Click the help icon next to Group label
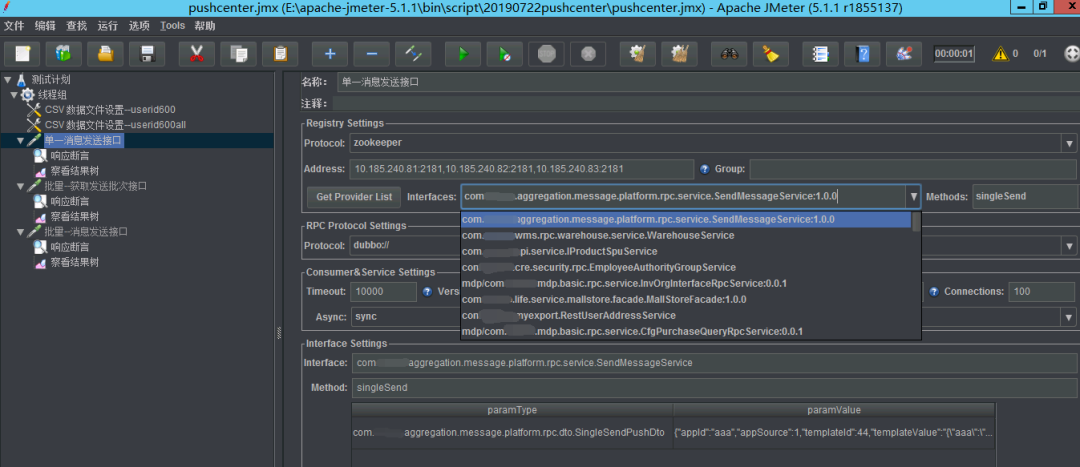 (705, 169)
